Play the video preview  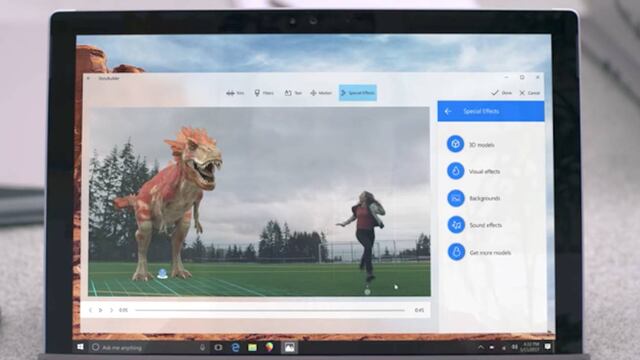pyautogui.click(x=100, y=310)
